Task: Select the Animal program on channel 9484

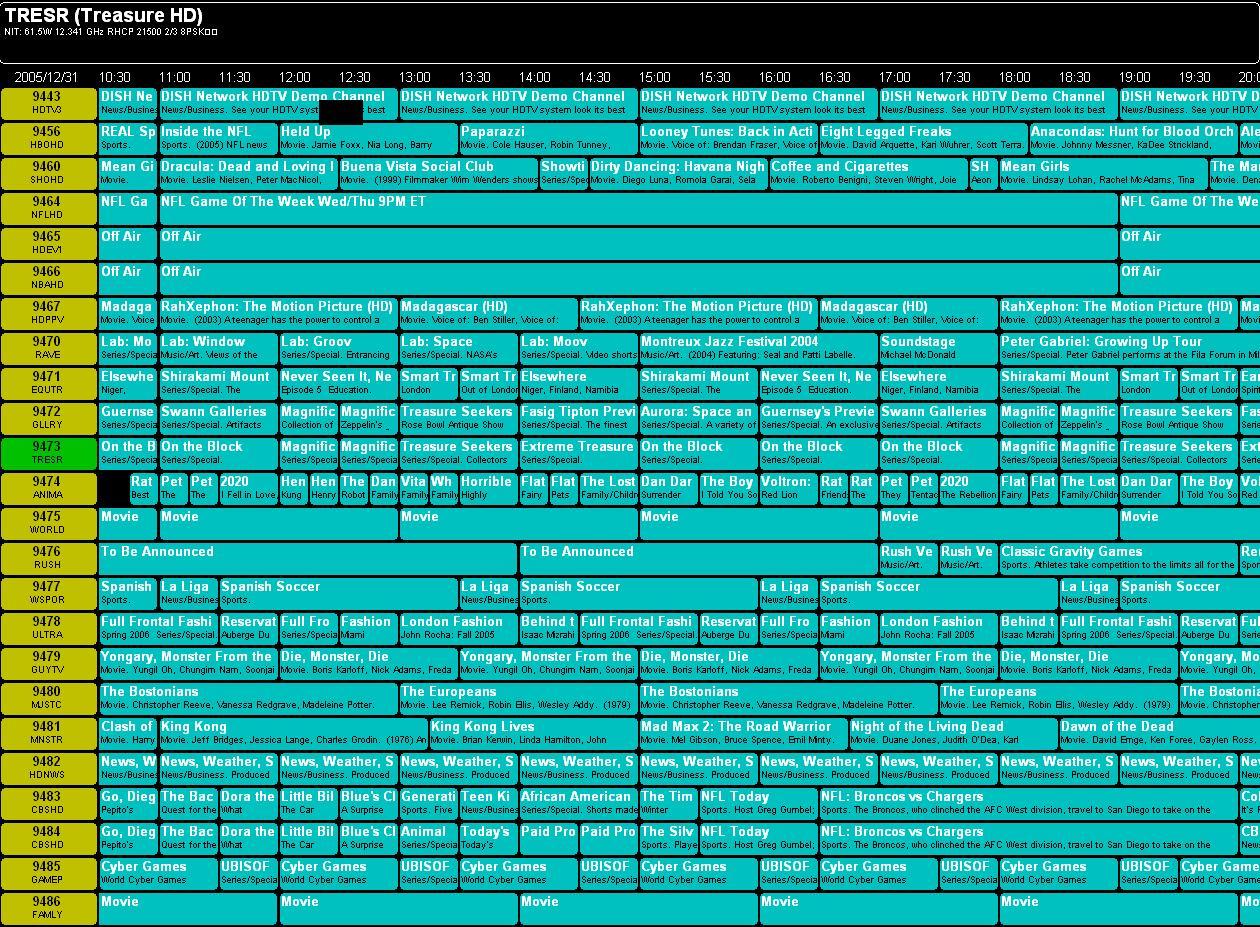Action: click(x=428, y=838)
